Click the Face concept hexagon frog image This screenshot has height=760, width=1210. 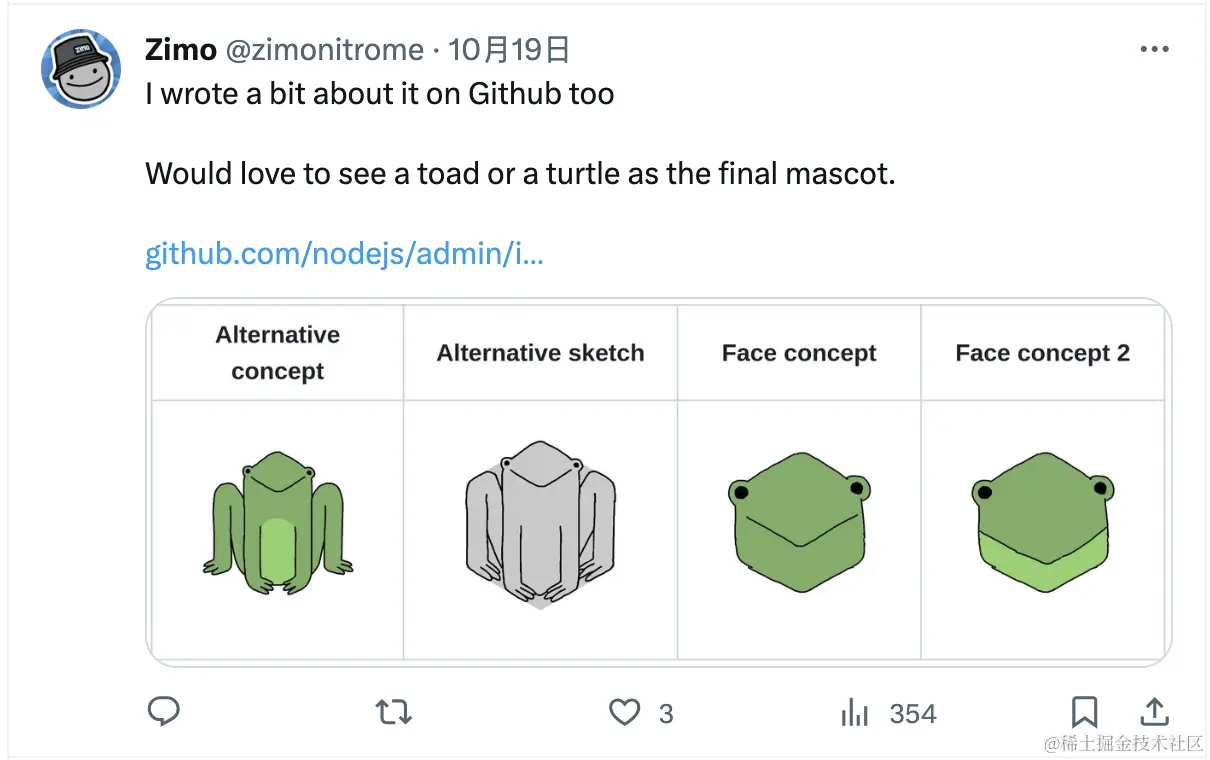[x=798, y=521]
